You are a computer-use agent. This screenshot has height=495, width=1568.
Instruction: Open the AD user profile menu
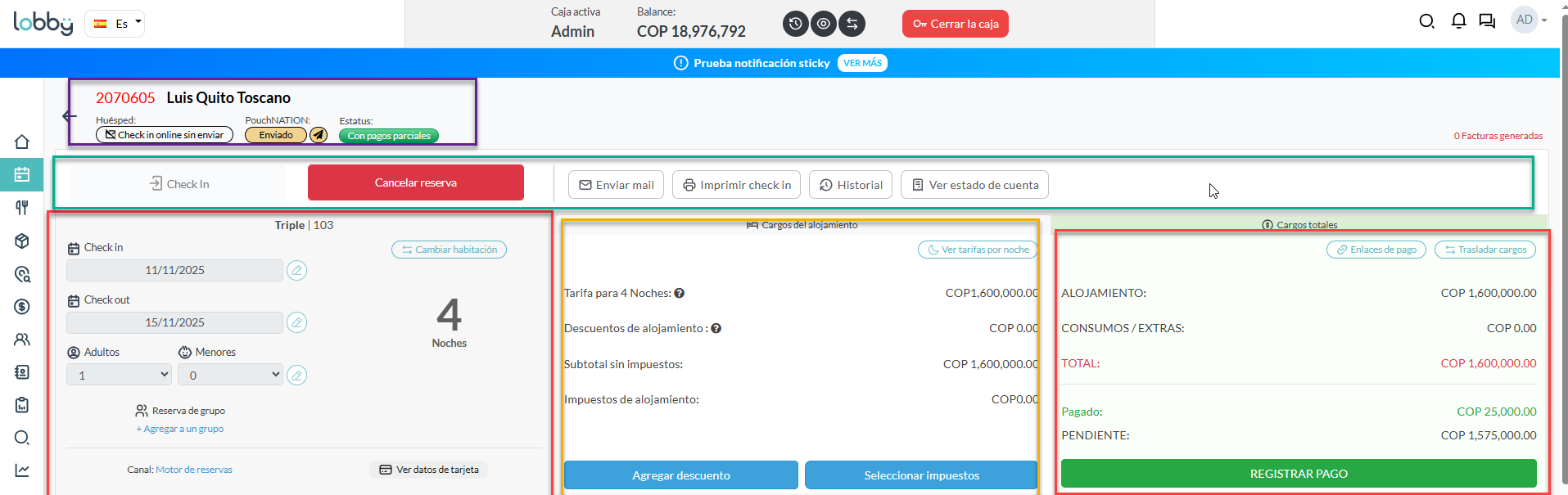click(1529, 20)
